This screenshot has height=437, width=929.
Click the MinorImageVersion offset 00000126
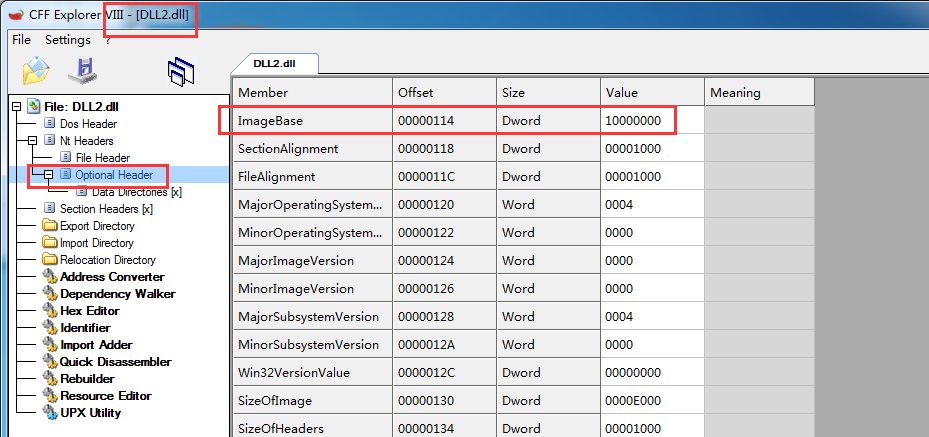click(426, 289)
